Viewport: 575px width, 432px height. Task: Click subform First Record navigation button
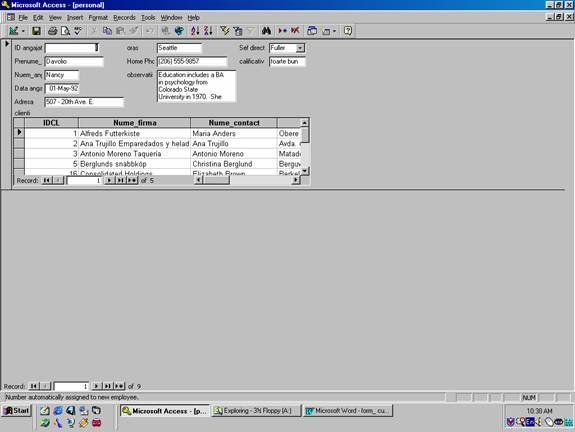click(x=47, y=180)
